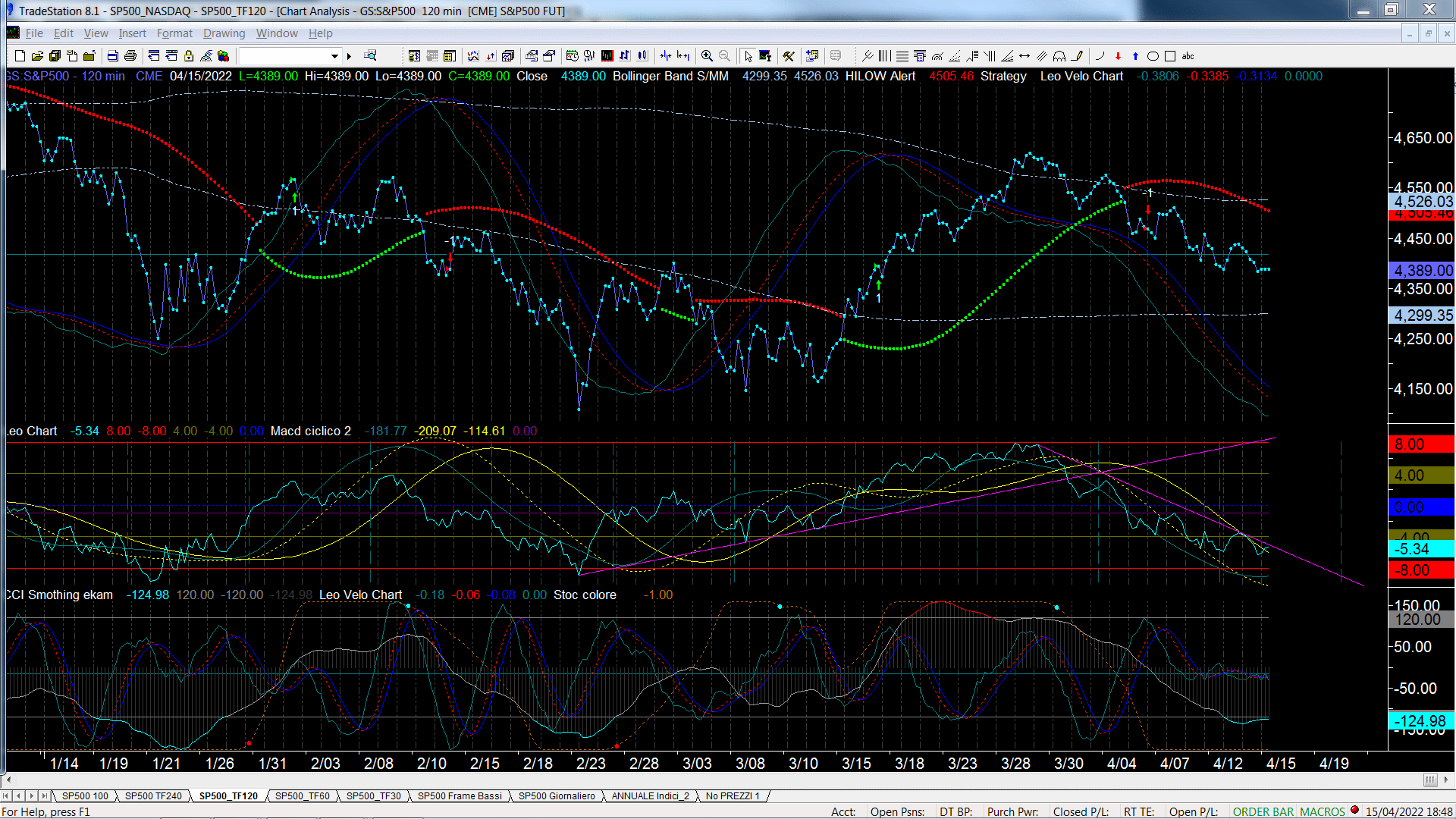Open the Insert menu
Screen dimensions: 1456x819
[132, 33]
